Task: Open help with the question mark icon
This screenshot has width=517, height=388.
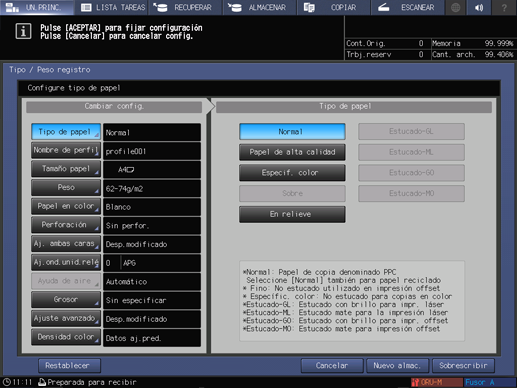Action: pyautogui.click(x=504, y=7)
